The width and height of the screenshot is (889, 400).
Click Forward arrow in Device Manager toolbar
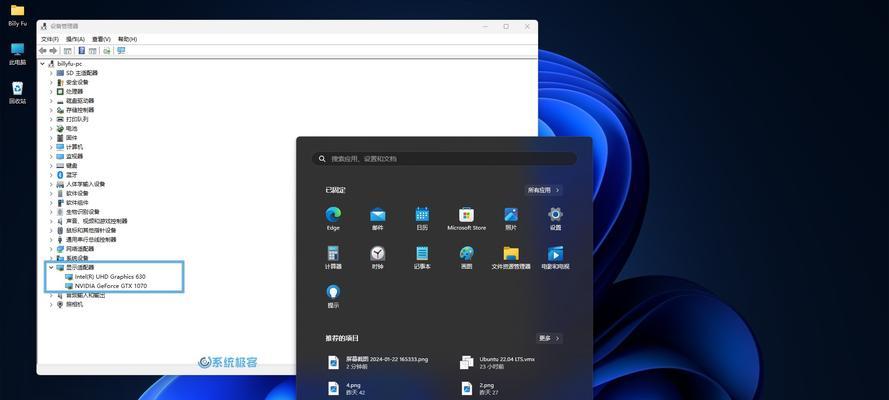click(x=53, y=50)
